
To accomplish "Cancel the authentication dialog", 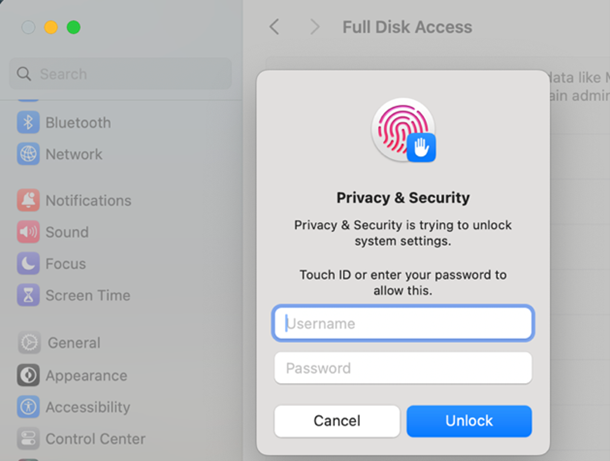I will pos(337,421).
